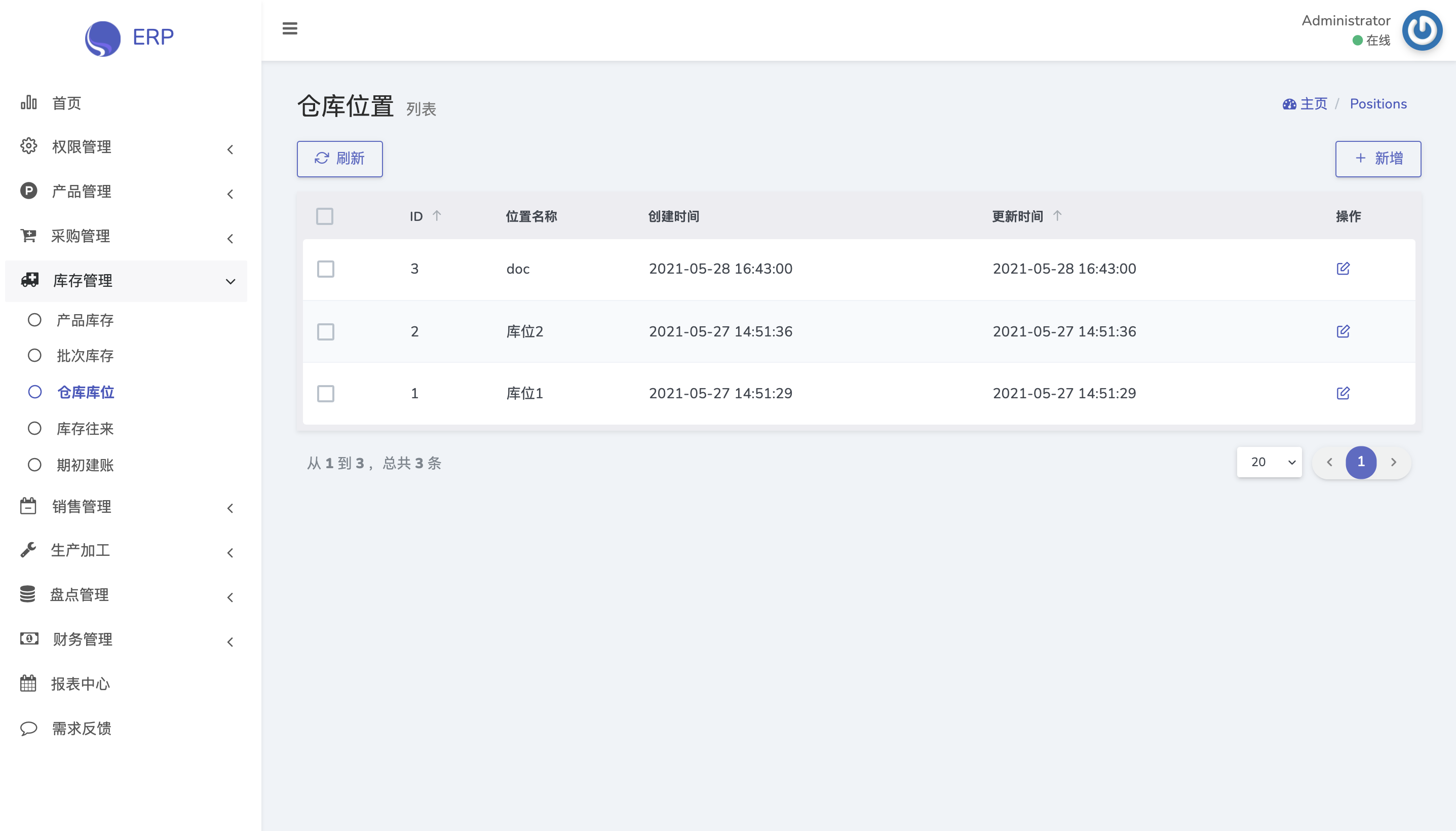Image resolution: width=1456 pixels, height=831 pixels.
Task: Check the box for row 库位2
Action: 326,331
